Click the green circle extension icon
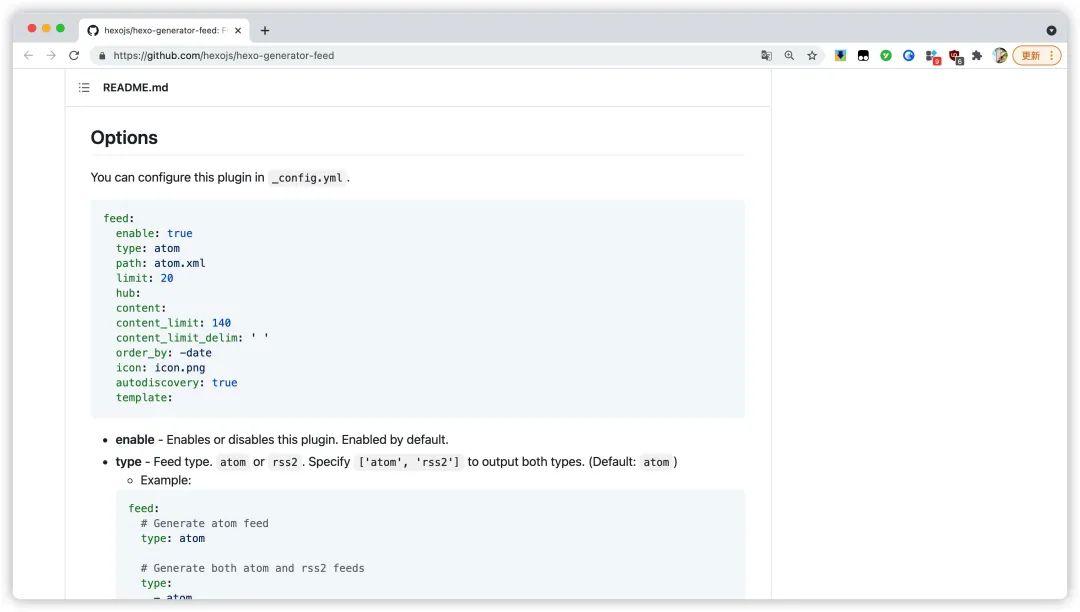This screenshot has width=1080, height=612. (x=886, y=56)
